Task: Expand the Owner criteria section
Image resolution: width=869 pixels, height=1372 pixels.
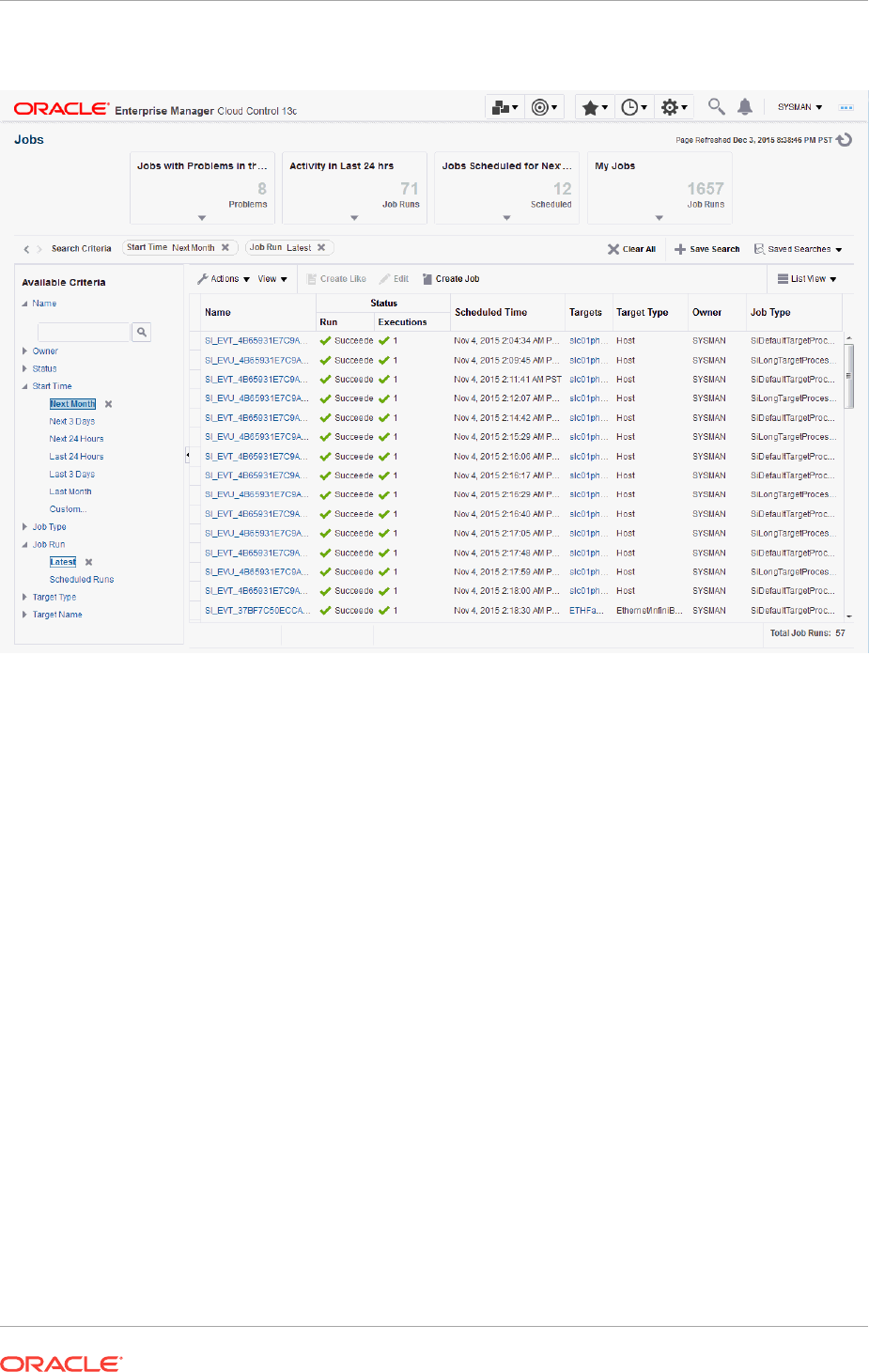Action: click(x=25, y=351)
